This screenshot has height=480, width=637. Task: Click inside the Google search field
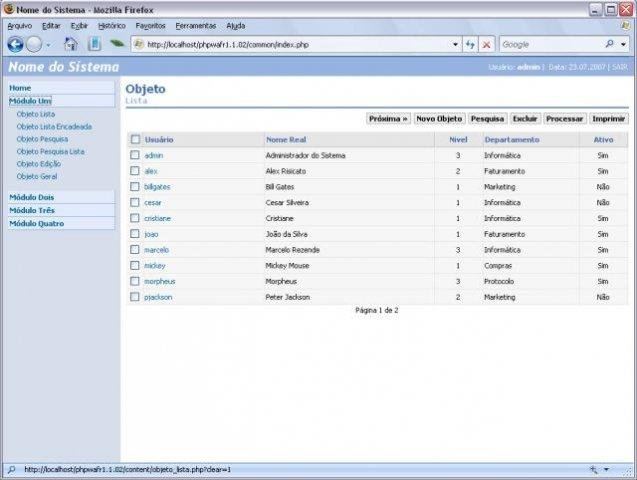click(552, 45)
